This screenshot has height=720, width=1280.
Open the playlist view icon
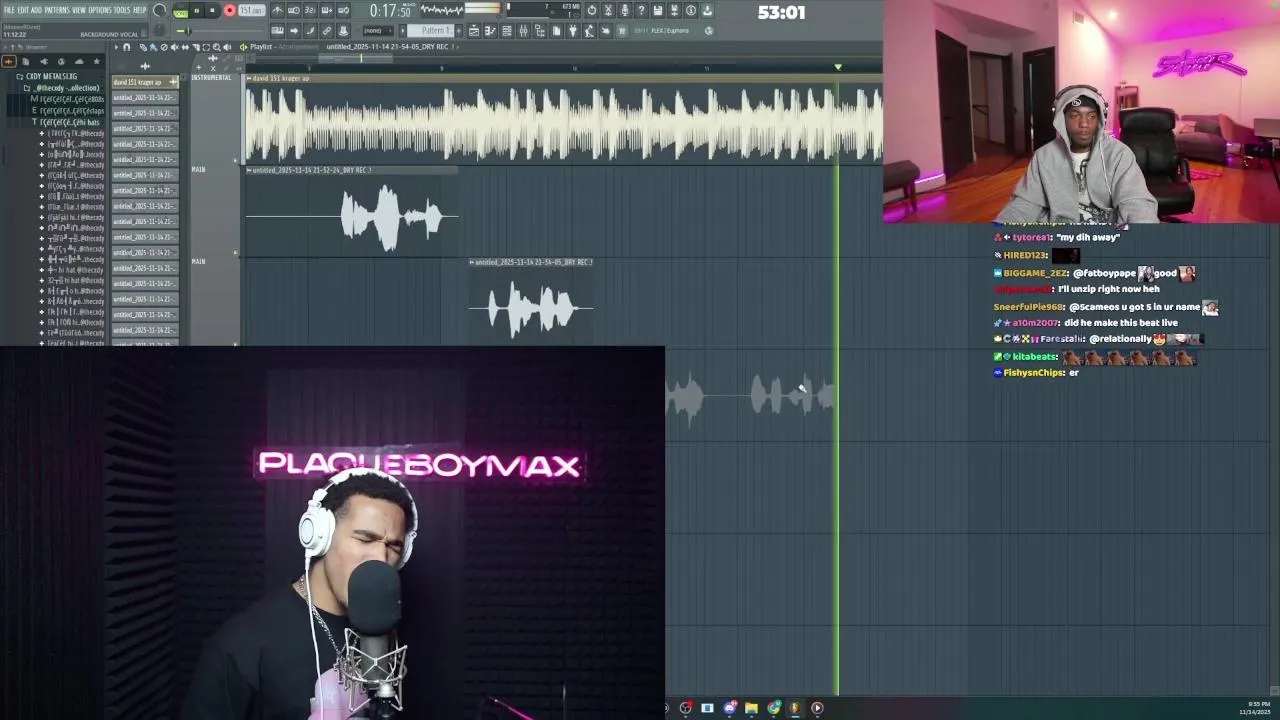click(474, 31)
